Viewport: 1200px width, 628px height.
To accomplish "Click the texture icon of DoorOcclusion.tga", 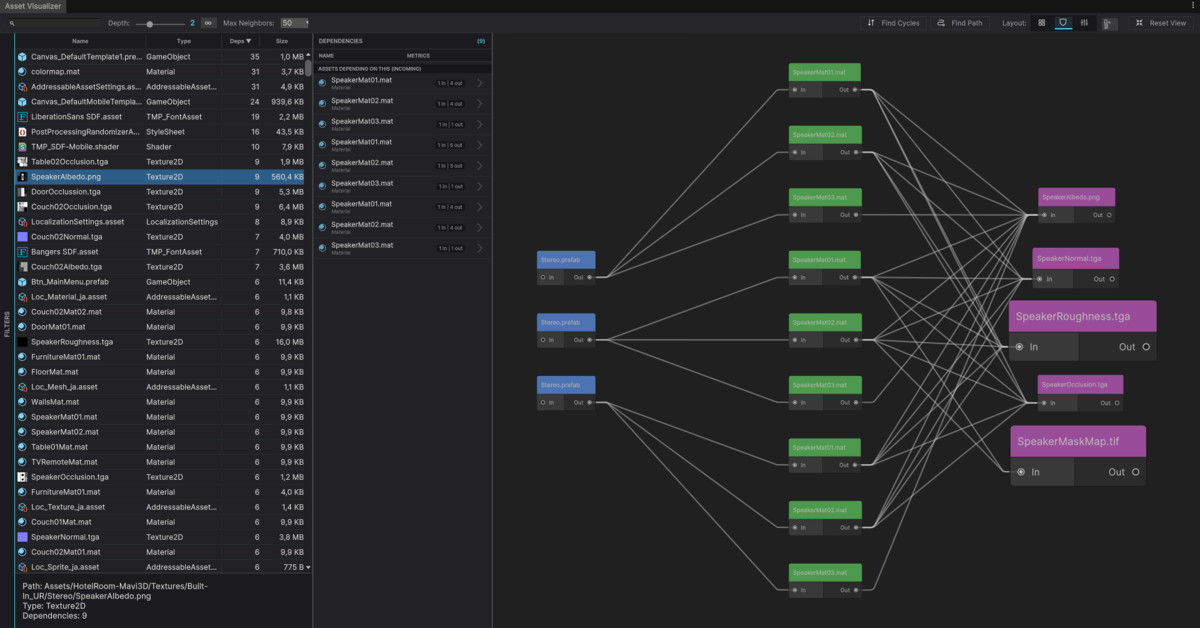I will (22, 192).
